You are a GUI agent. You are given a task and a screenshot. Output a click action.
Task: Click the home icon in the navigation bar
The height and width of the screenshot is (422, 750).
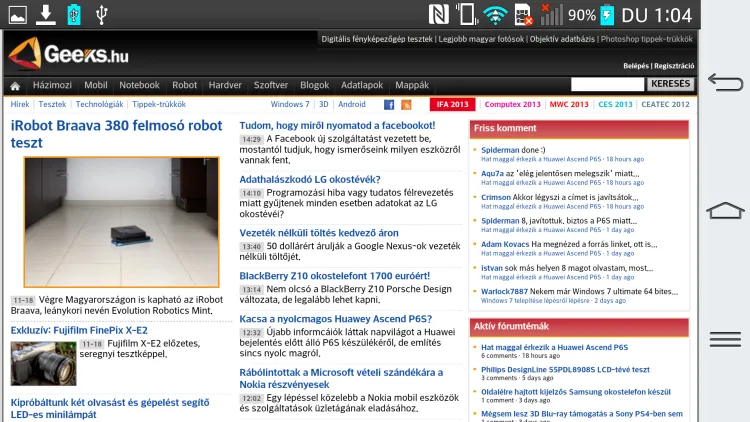tap(15, 86)
